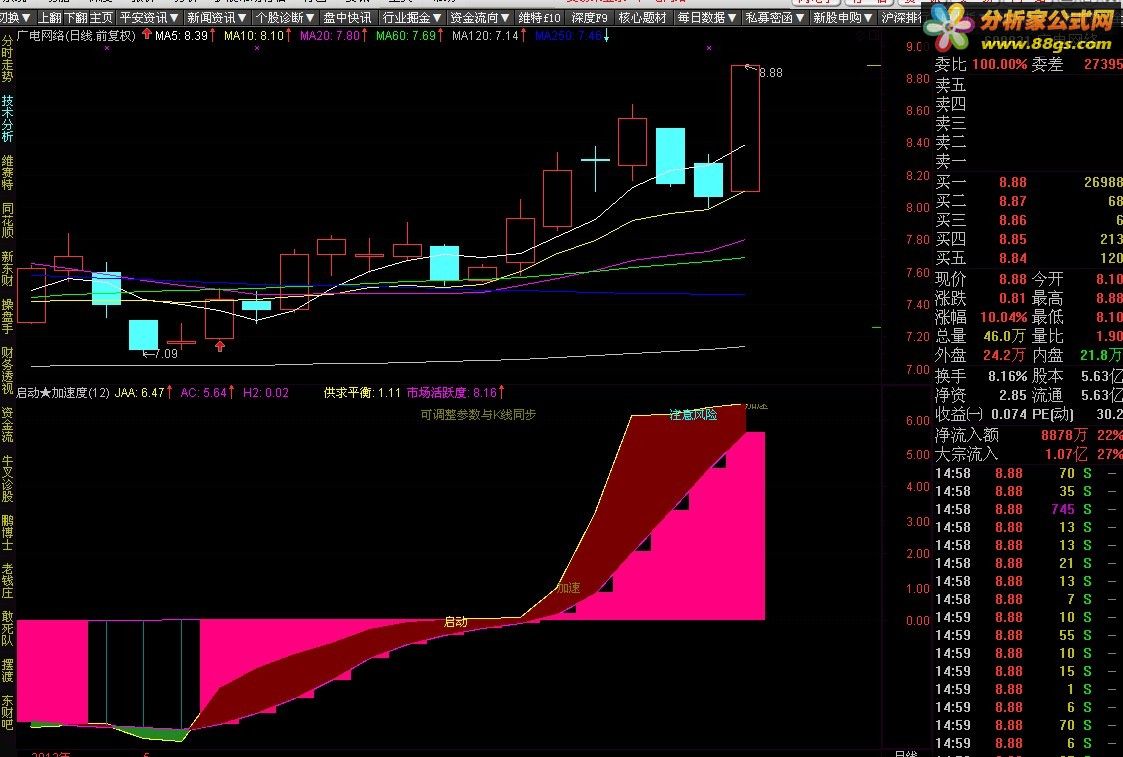Open the 平安资讯 dropdown menu
Image resolution: width=1123 pixels, height=757 pixels.
coord(149,17)
